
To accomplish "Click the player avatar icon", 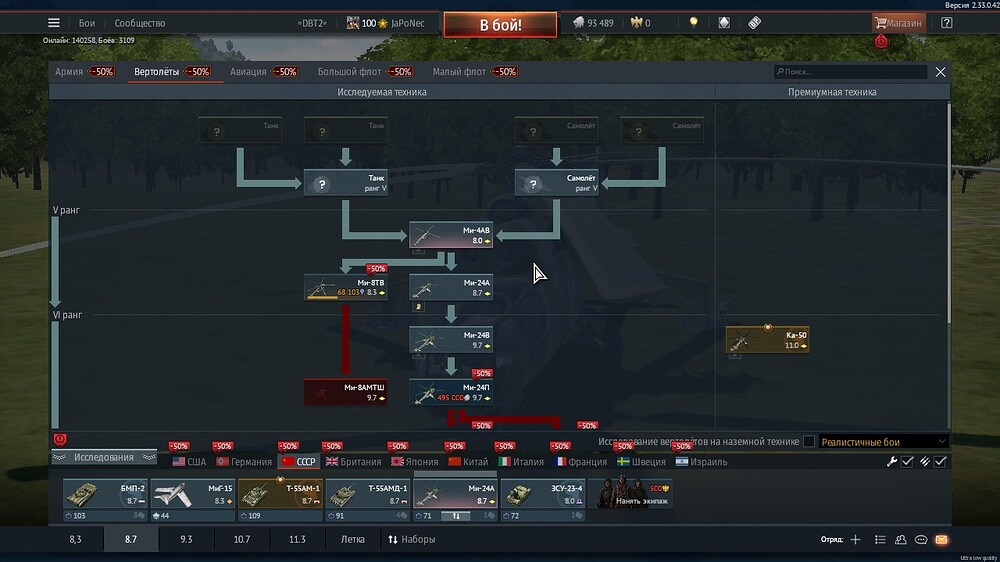I will [353, 23].
